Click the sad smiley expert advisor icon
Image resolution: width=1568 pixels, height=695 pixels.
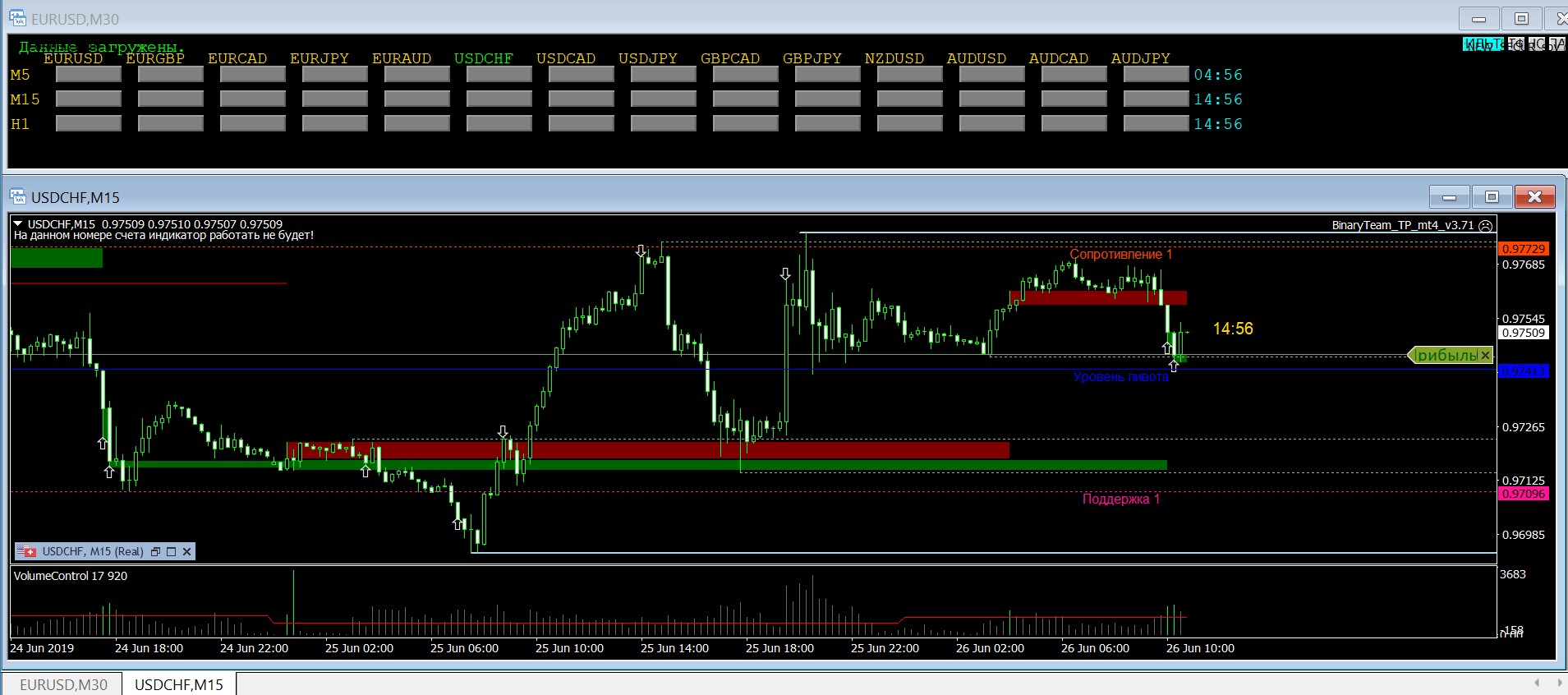pos(1485,225)
